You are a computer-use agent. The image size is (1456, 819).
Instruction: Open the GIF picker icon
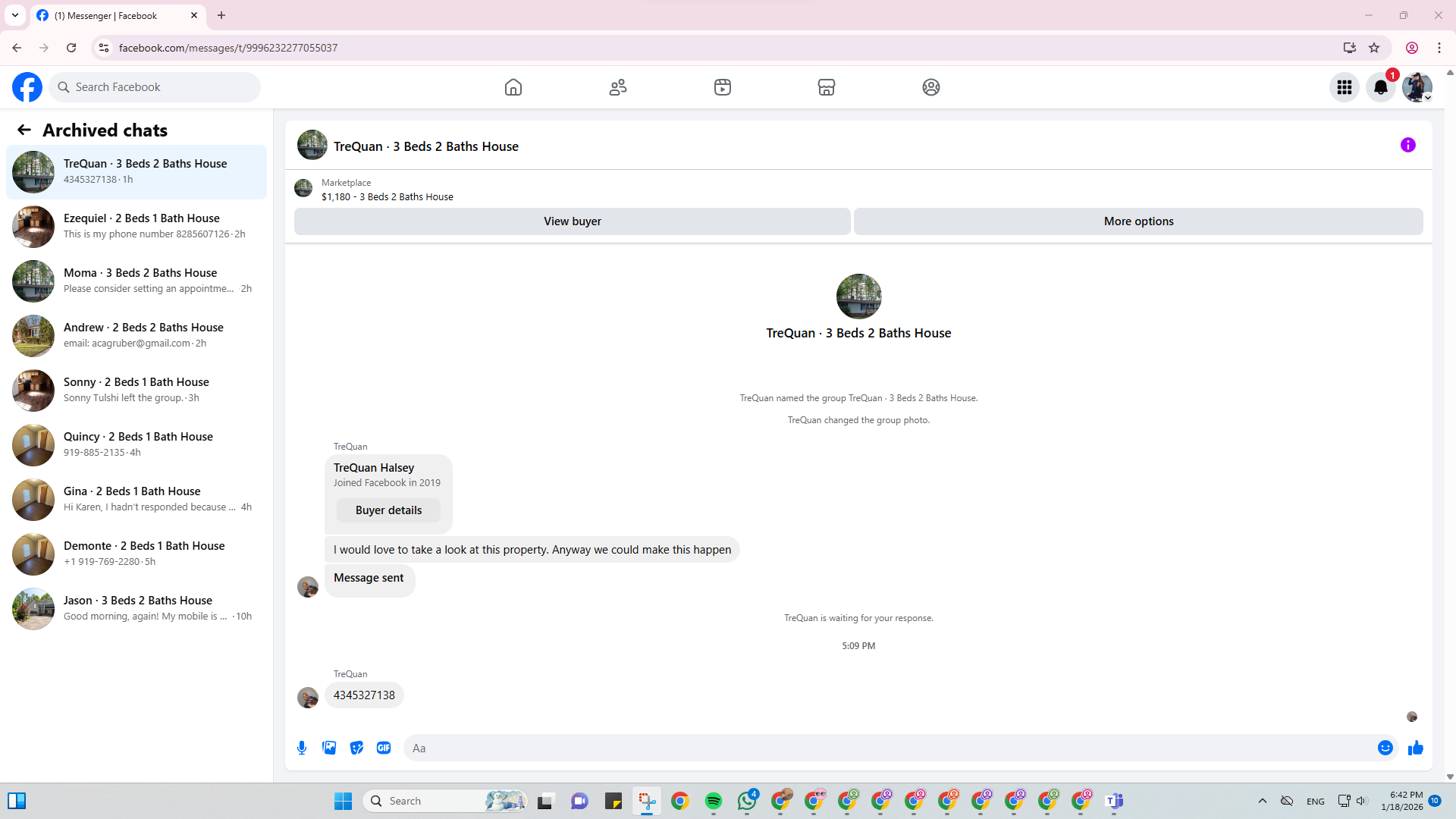tap(384, 748)
